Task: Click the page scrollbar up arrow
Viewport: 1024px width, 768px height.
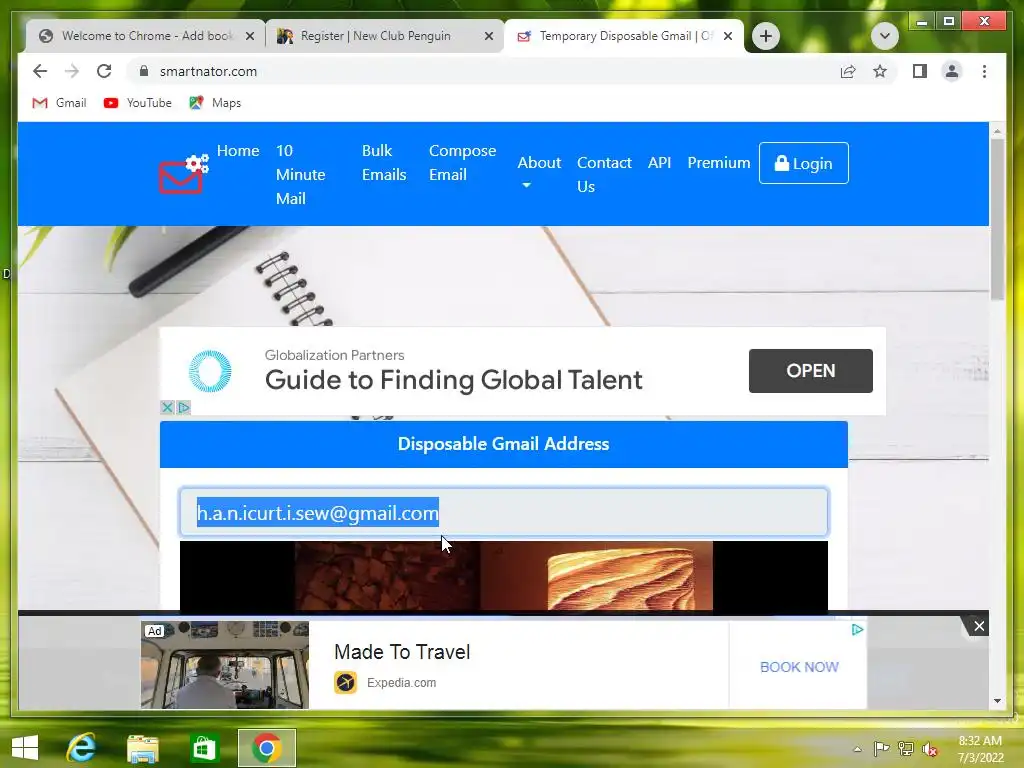Action: coord(997,131)
